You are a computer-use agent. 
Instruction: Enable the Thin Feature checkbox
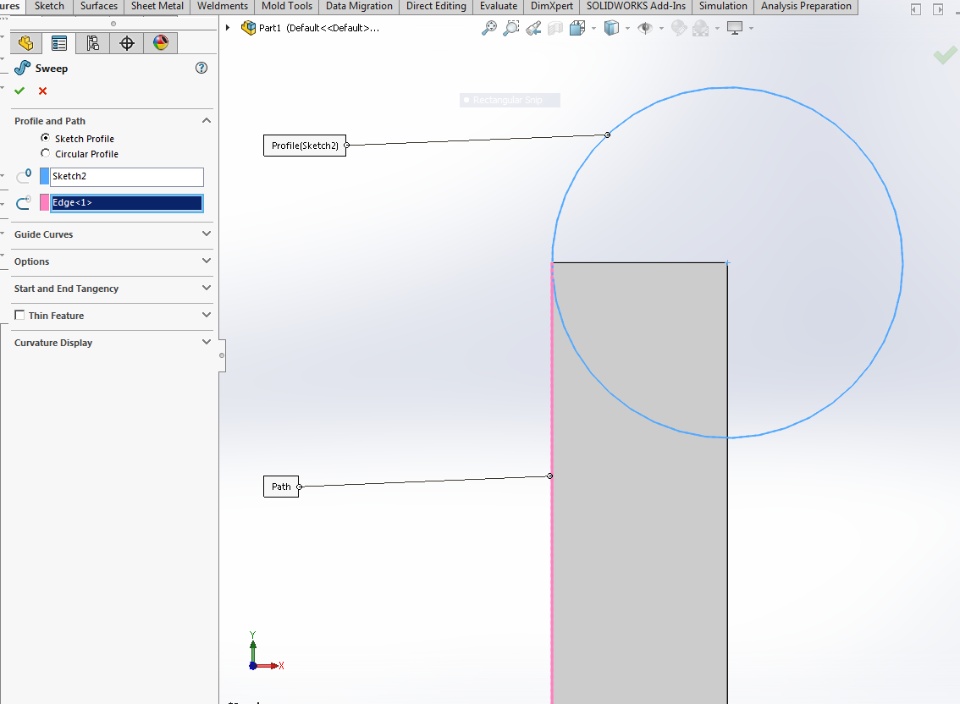[x=20, y=315]
